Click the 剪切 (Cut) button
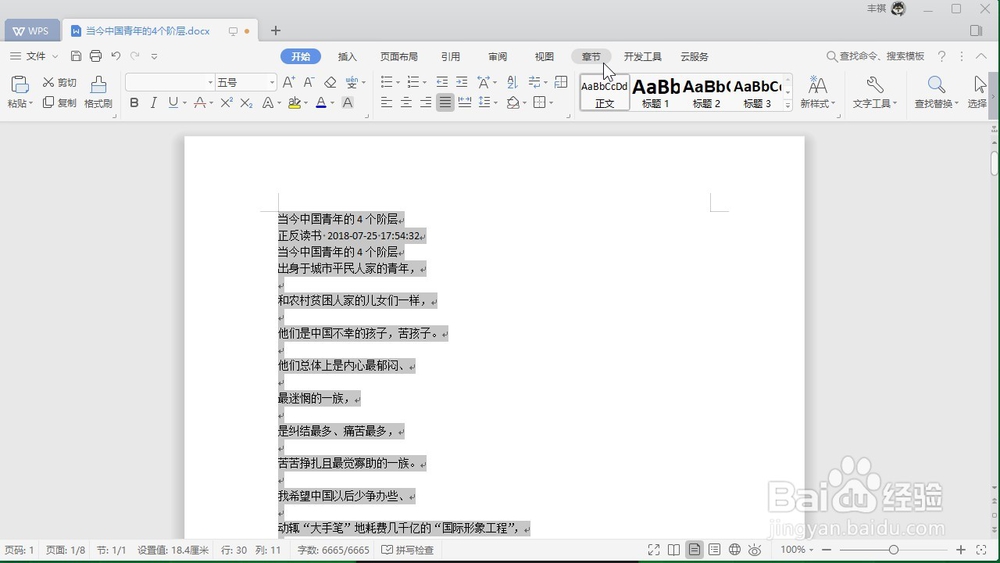The width and height of the screenshot is (1000, 563). (x=59, y=82)
